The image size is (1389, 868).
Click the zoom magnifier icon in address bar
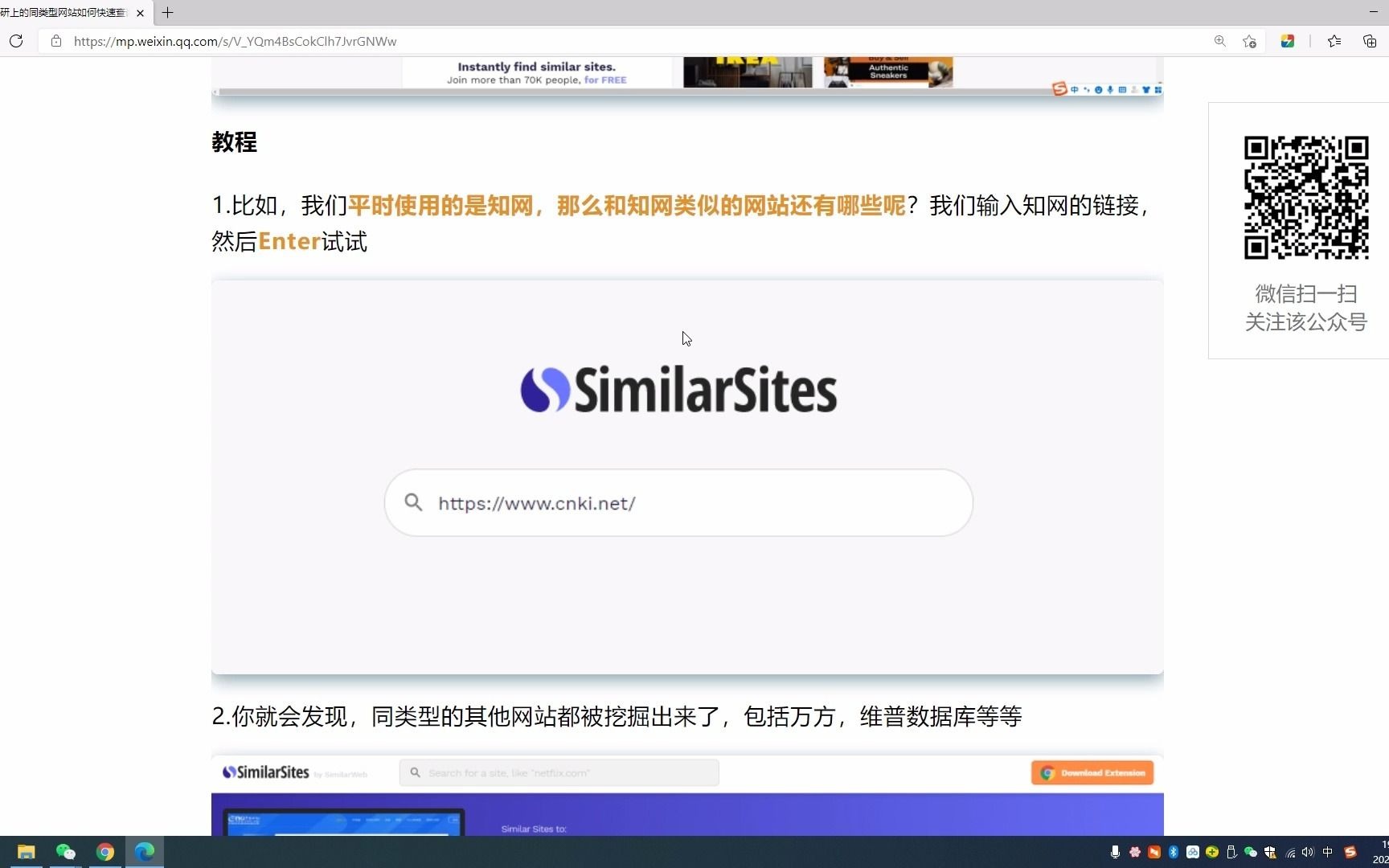(1220, 41)
